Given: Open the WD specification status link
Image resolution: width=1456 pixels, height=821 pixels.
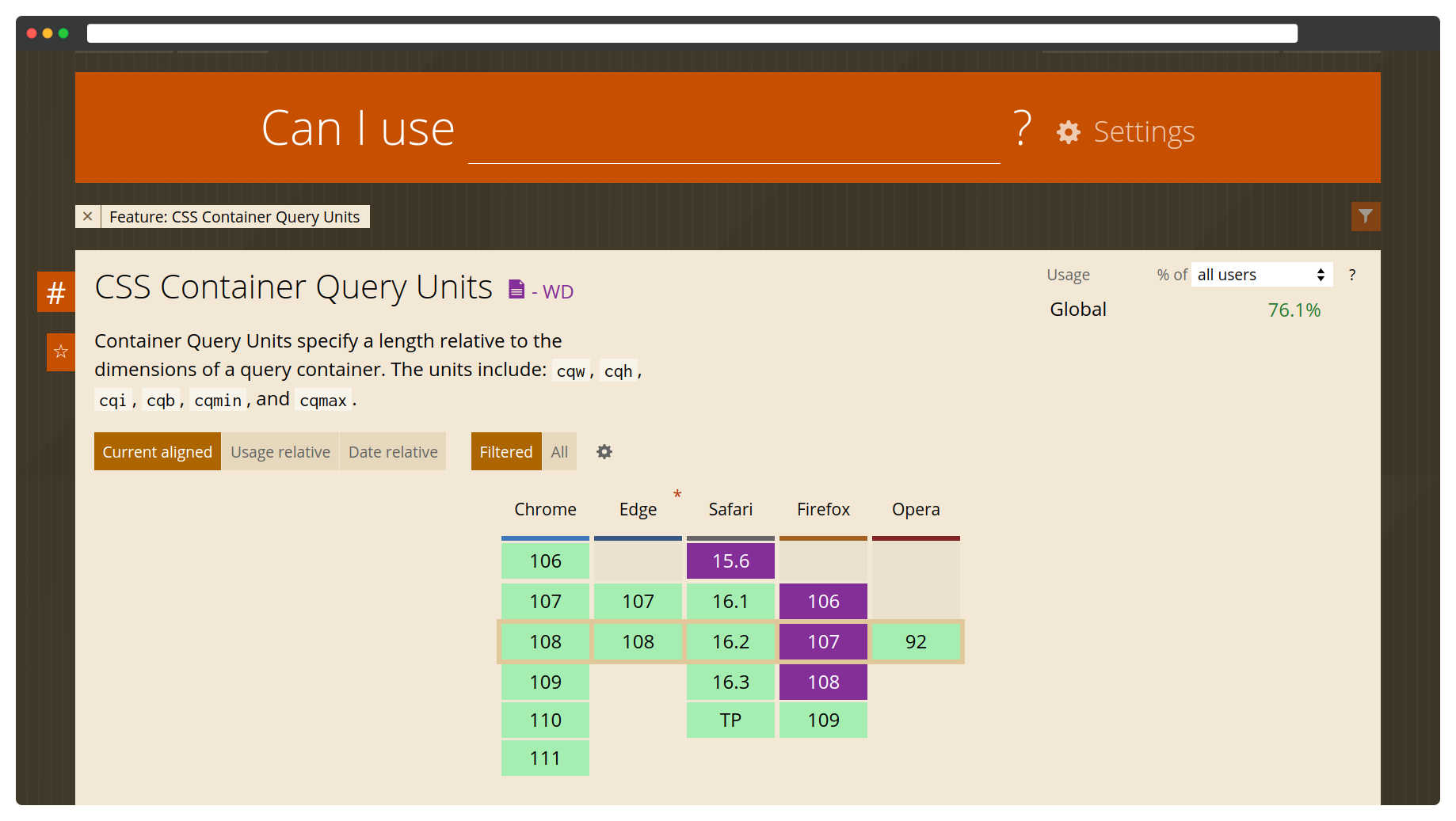Looking at the screenshot, I should point(558,291).
